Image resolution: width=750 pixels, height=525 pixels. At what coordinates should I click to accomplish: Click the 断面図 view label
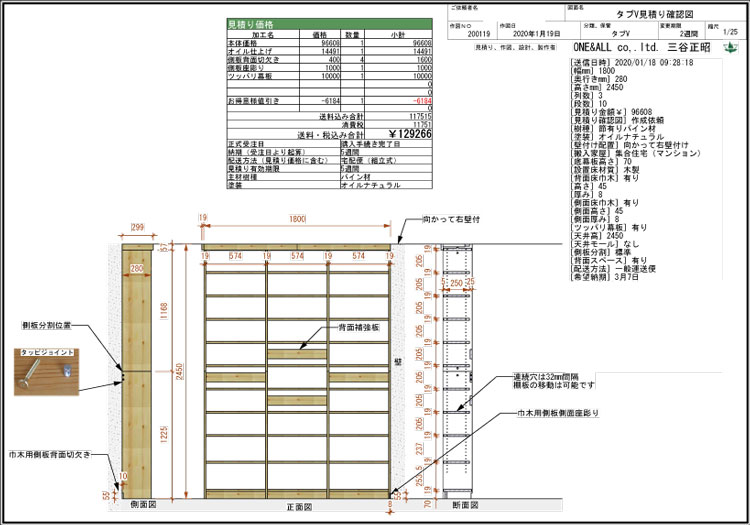coord(465,505)
